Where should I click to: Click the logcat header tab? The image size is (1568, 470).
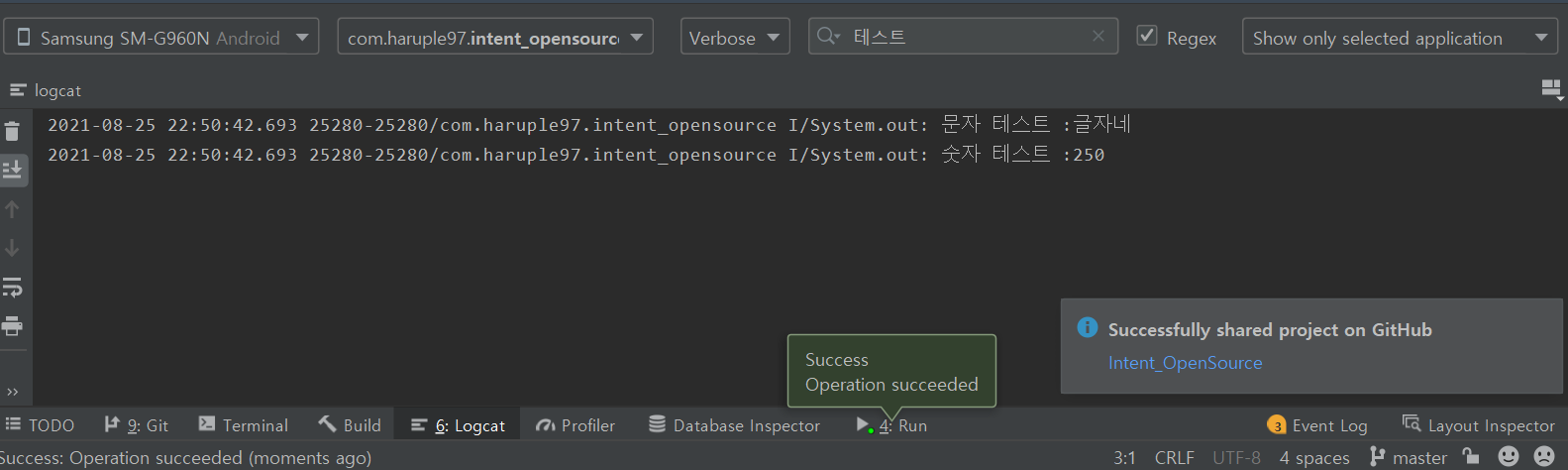pyautogui.click(x=46, y=90)
